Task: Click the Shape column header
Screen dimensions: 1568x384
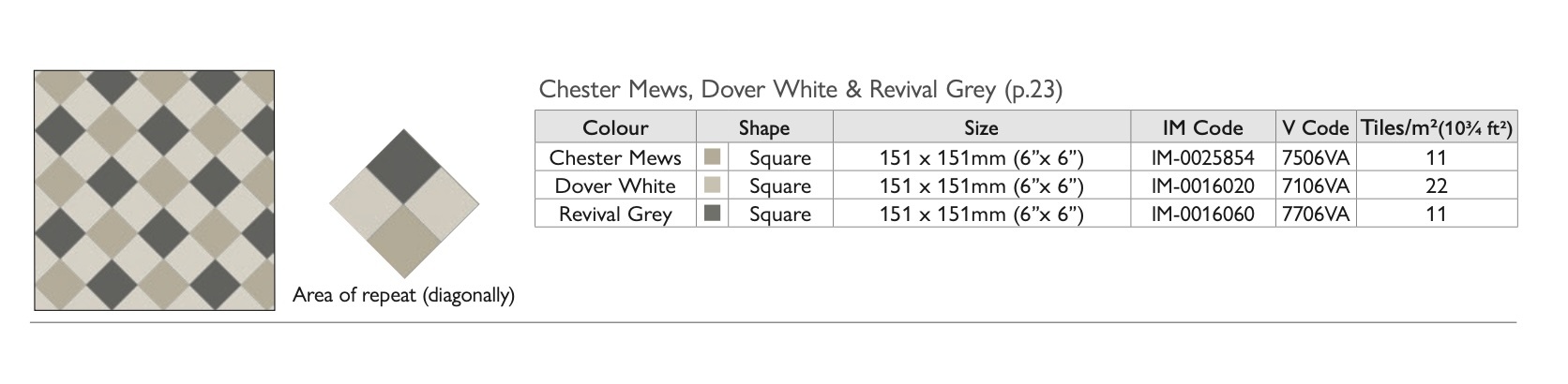Action: click(764, 127)
